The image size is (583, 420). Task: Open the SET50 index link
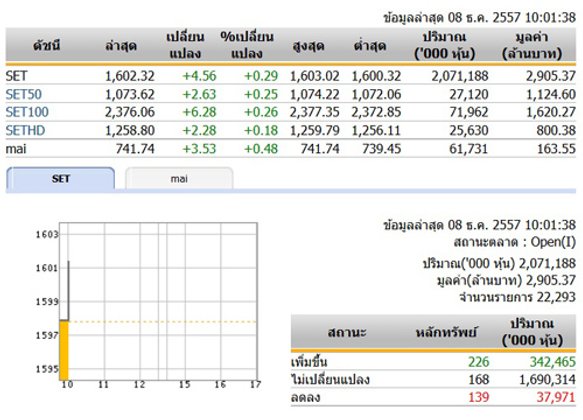[x=23, y=94]
